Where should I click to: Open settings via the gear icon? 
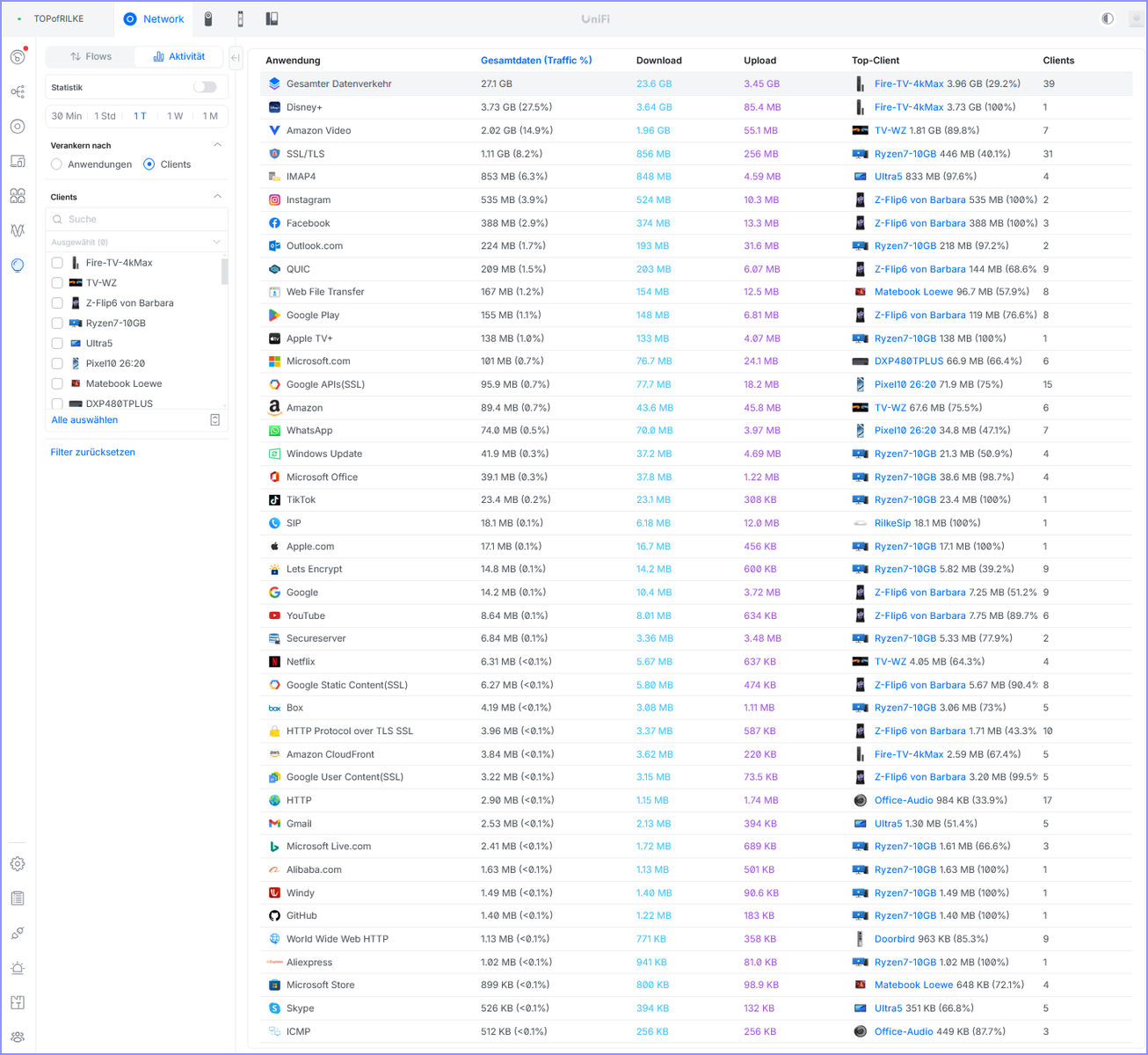[18, 864]
